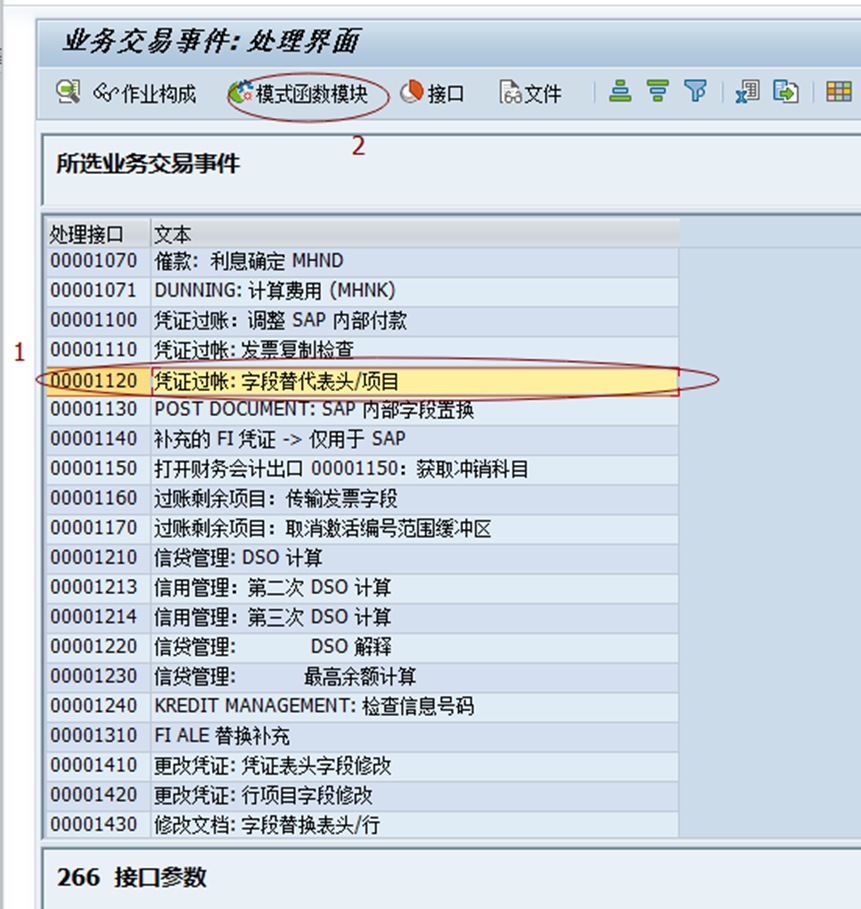Select row 00001071 DUNNING: 计算费用 (MHNK)

[362, 291]
